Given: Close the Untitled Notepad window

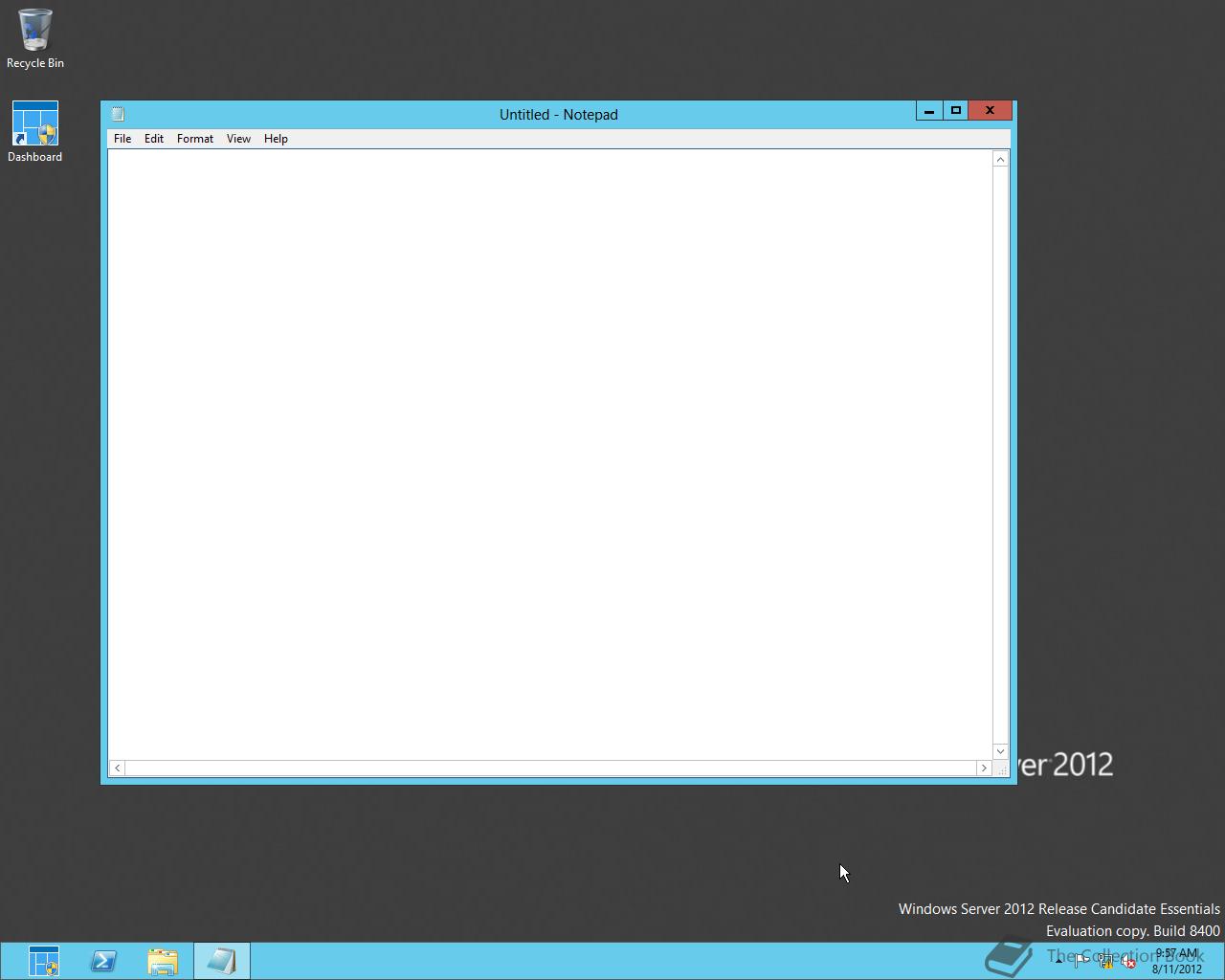Looking at the screenshot, I should (991, 111).
